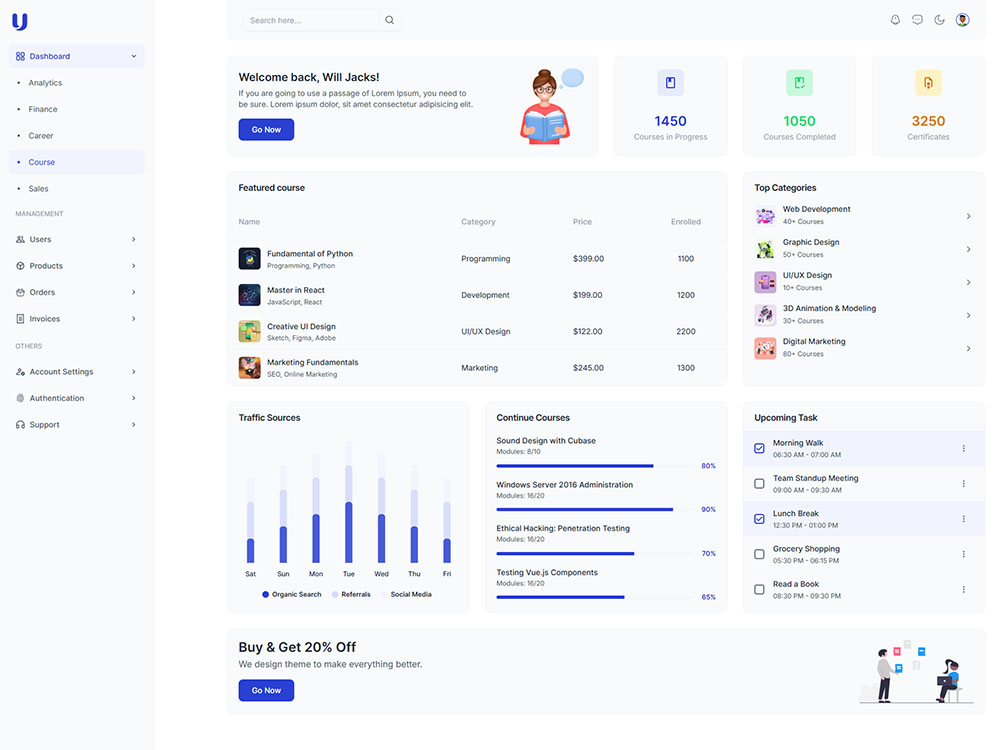Screen dimensions: 1000x750
Task: Open three-dot menu for Morning Walk
Action: tap(963, 448)
